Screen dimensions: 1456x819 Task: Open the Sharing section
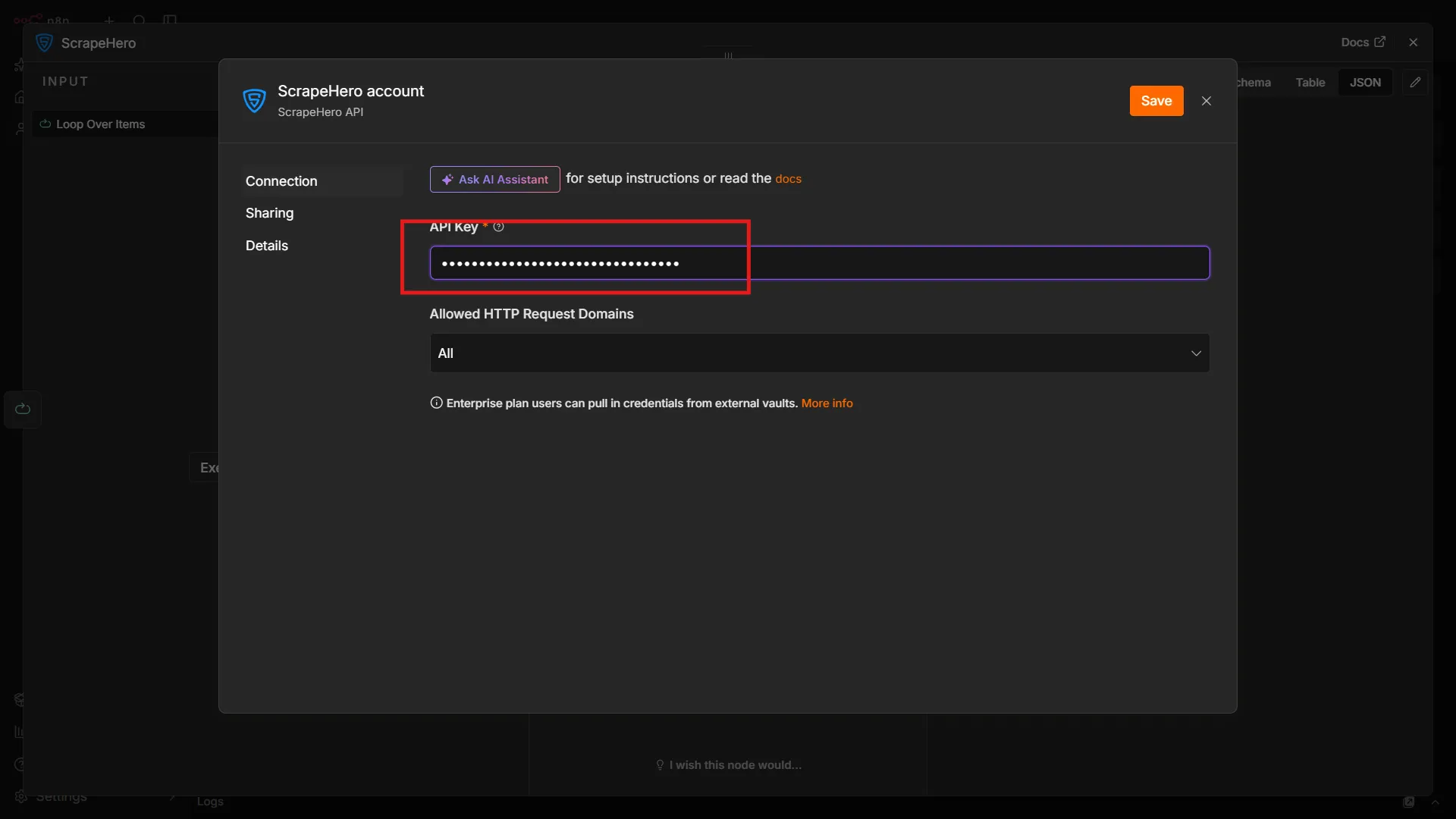coord(269,213)
